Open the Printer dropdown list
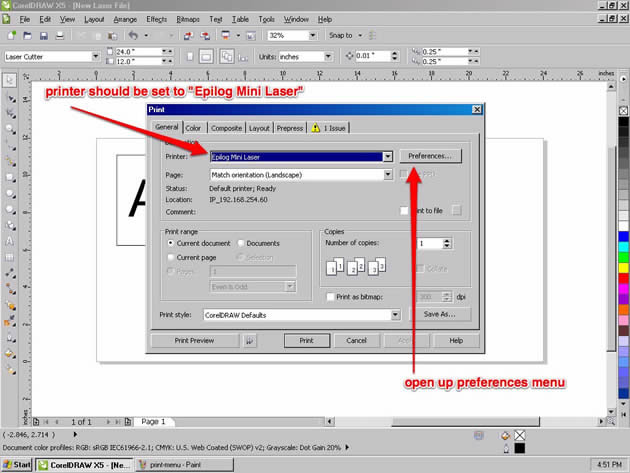Screen dimensions: 630x473 tap(388, 157)
